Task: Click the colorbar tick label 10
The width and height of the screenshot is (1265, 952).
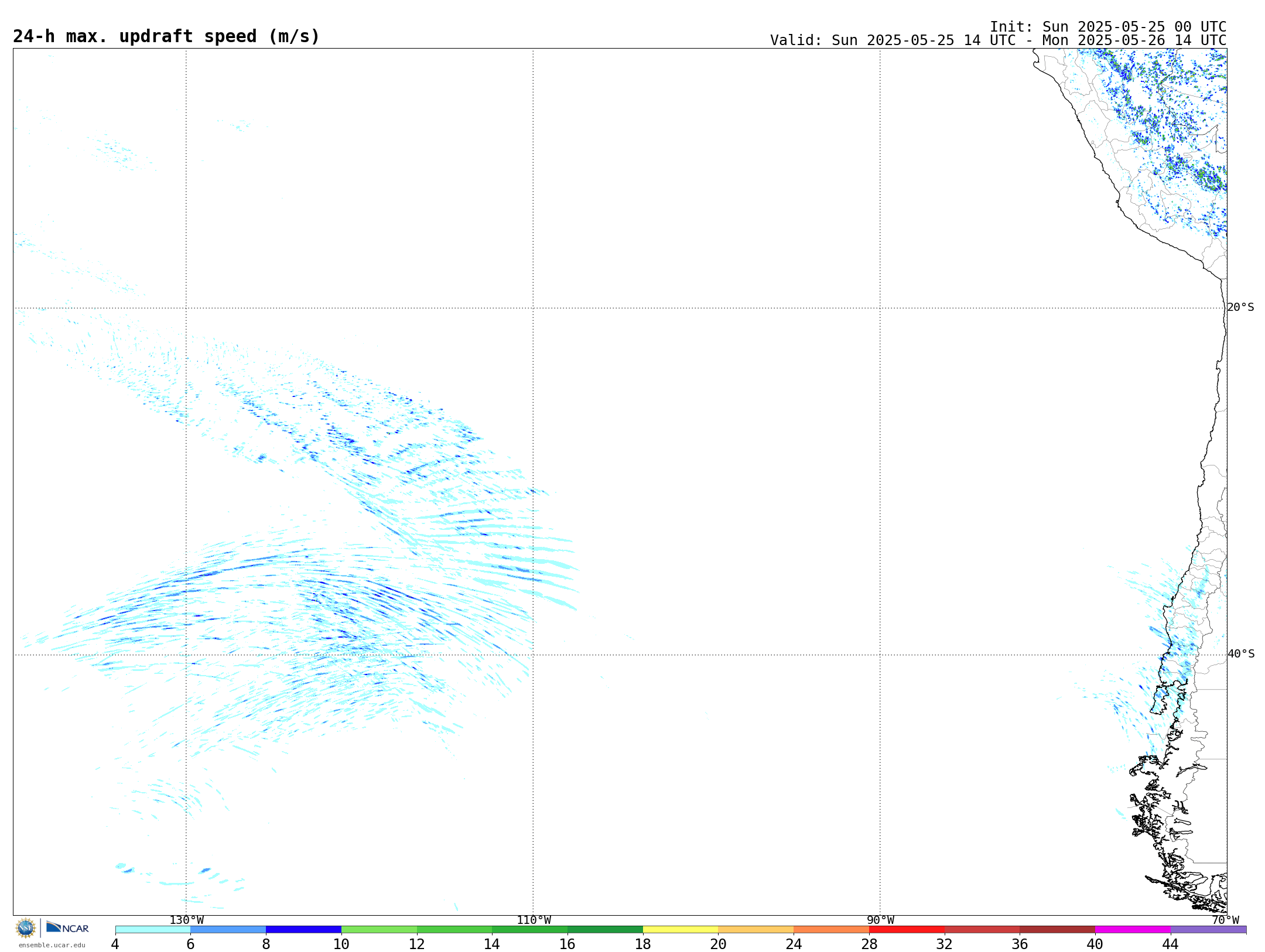Action: point(341,944)
